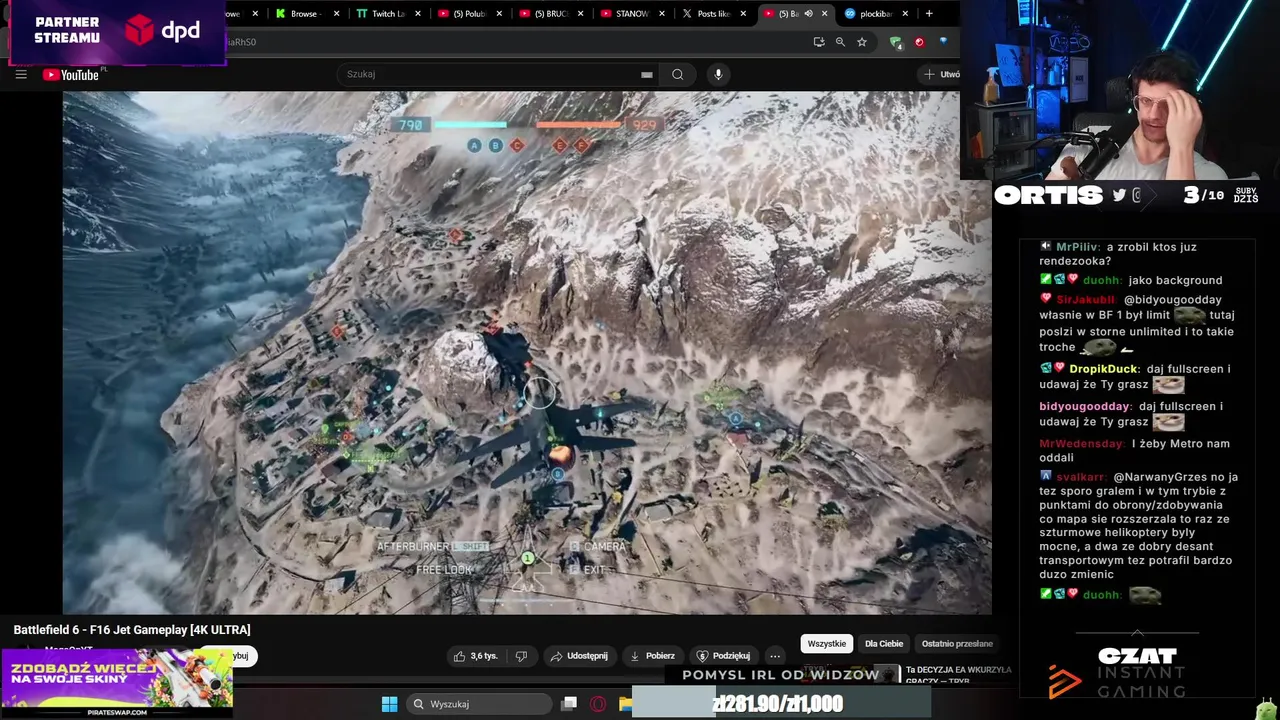Open Task View on the taskbar
The width and height of the screenshot is (1280, 720).
(x=569, y=704)
